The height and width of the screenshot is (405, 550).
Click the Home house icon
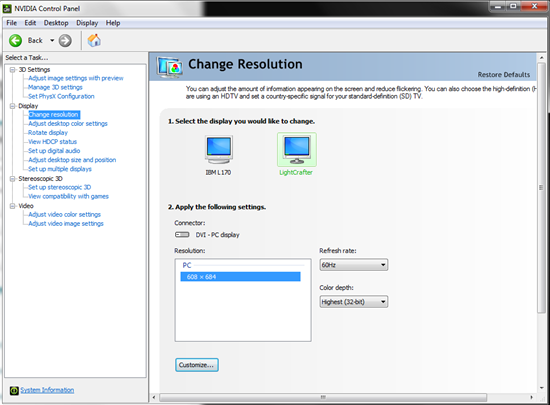[x=94, y=41]
